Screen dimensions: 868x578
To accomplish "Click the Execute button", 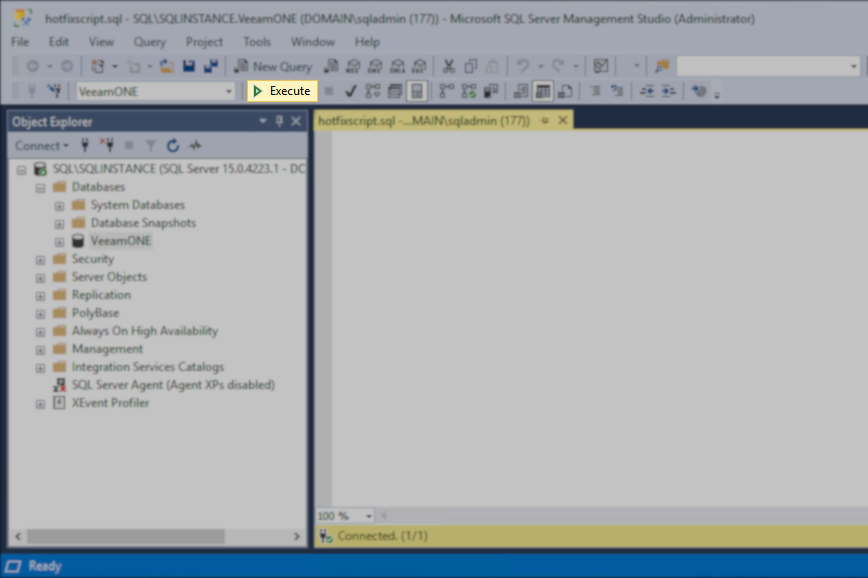I will [282, 91].
